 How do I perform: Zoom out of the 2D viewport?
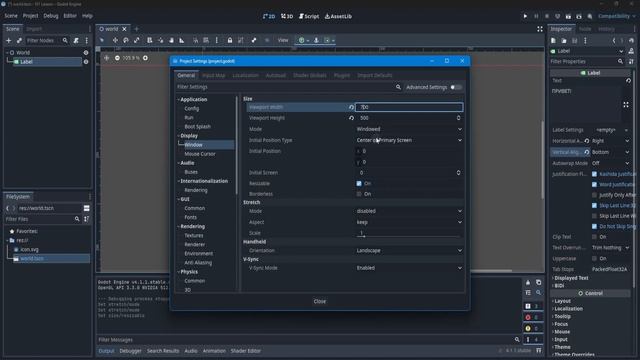[x=117, y=58]
